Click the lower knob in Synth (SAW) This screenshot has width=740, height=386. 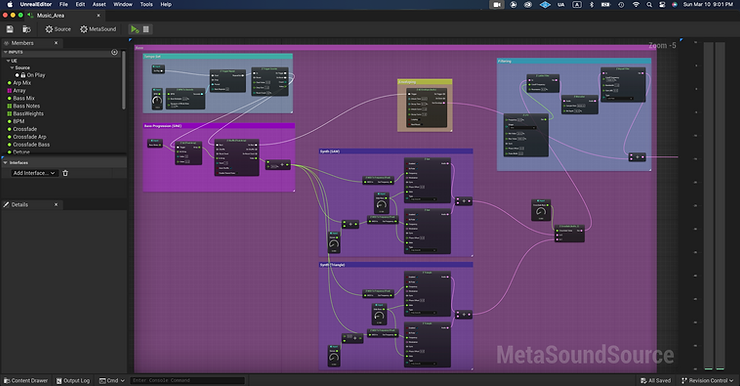(334, 244)
